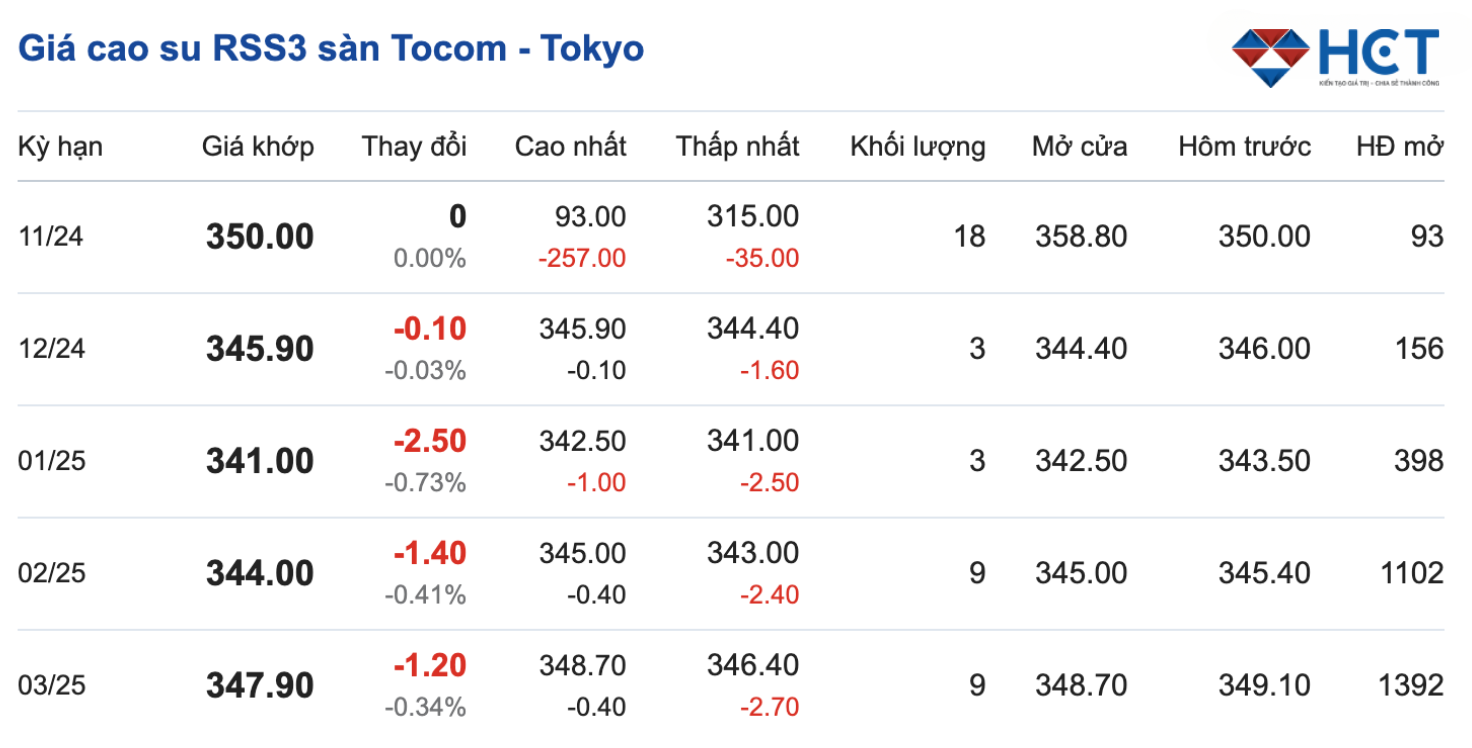Click the -1.20 change value
The width and height of the screenshot is (1472, 748).
coord(429,665)
